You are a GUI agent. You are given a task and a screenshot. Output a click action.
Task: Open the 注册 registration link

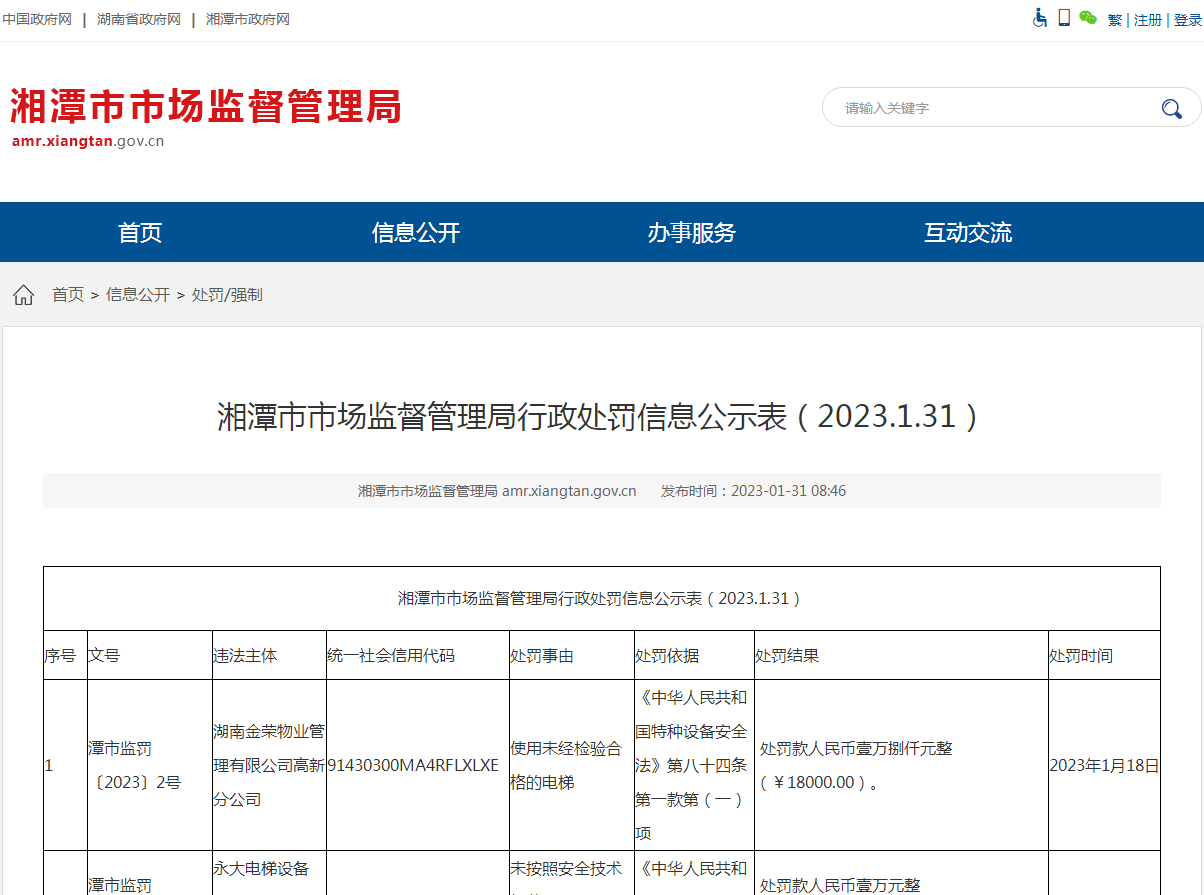pyautogui.click(x=1146, y=19)
